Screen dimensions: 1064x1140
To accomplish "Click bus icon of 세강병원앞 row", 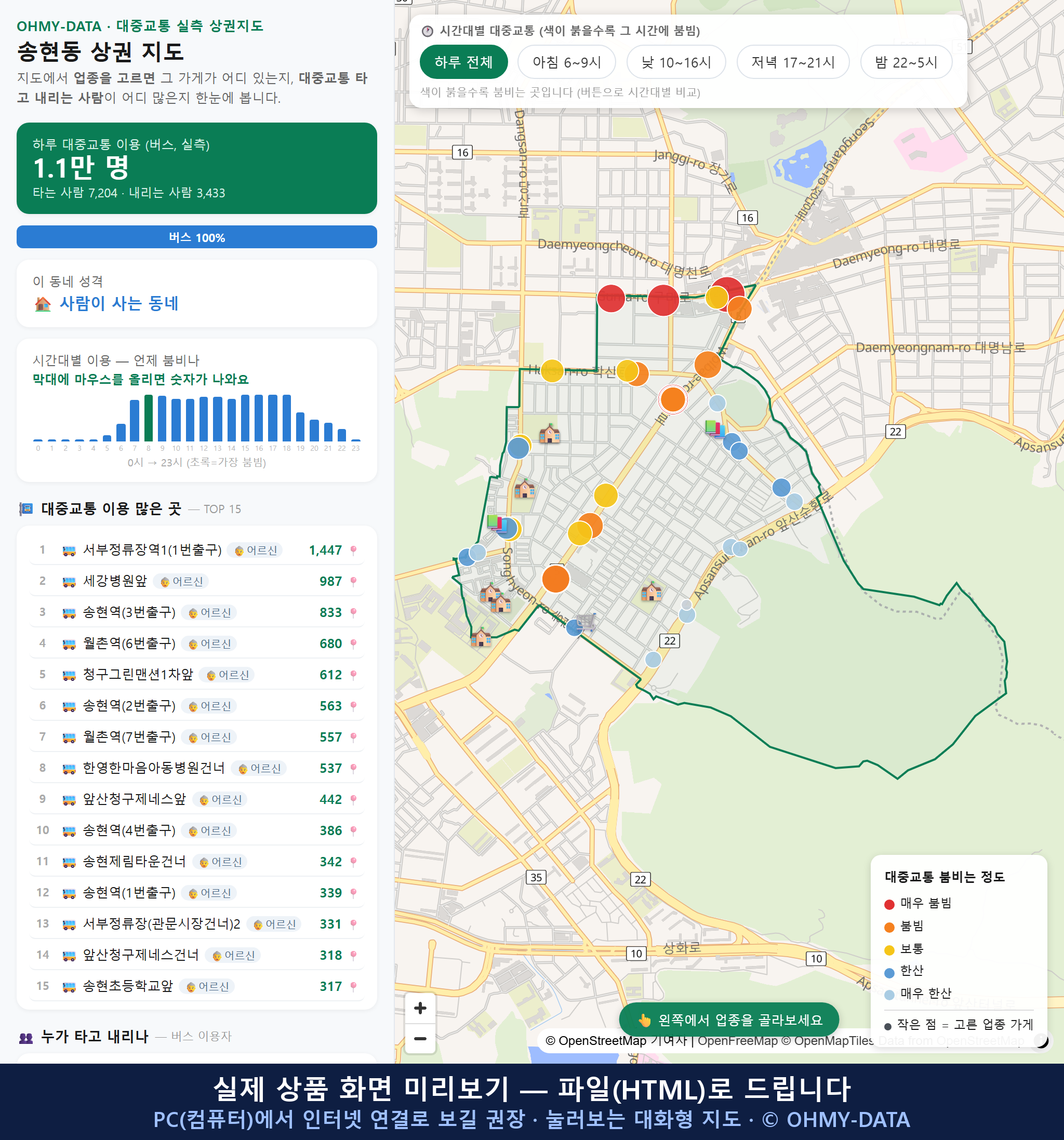I will [69, 582].
